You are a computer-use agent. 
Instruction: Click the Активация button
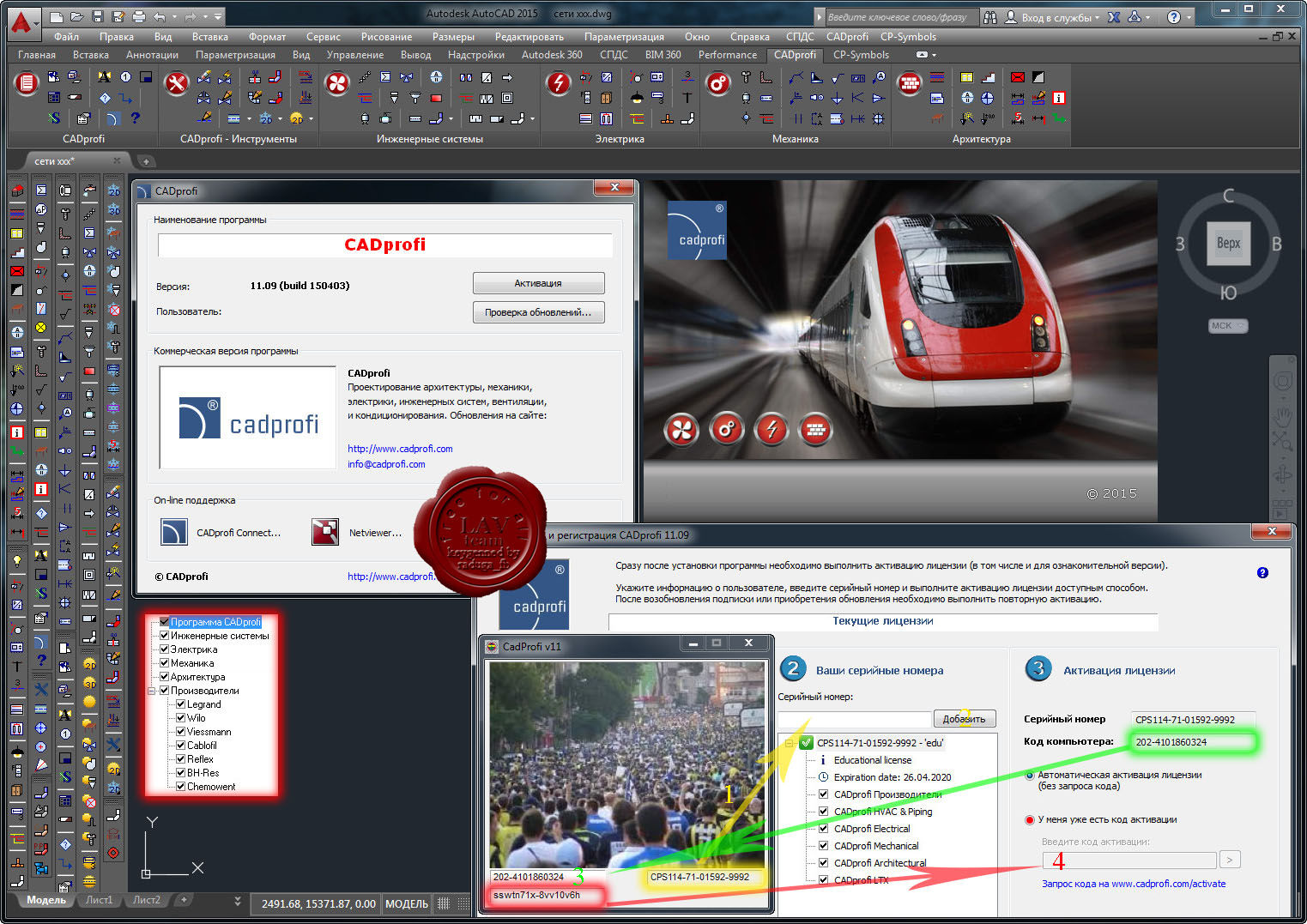click(x=538, y=283)
